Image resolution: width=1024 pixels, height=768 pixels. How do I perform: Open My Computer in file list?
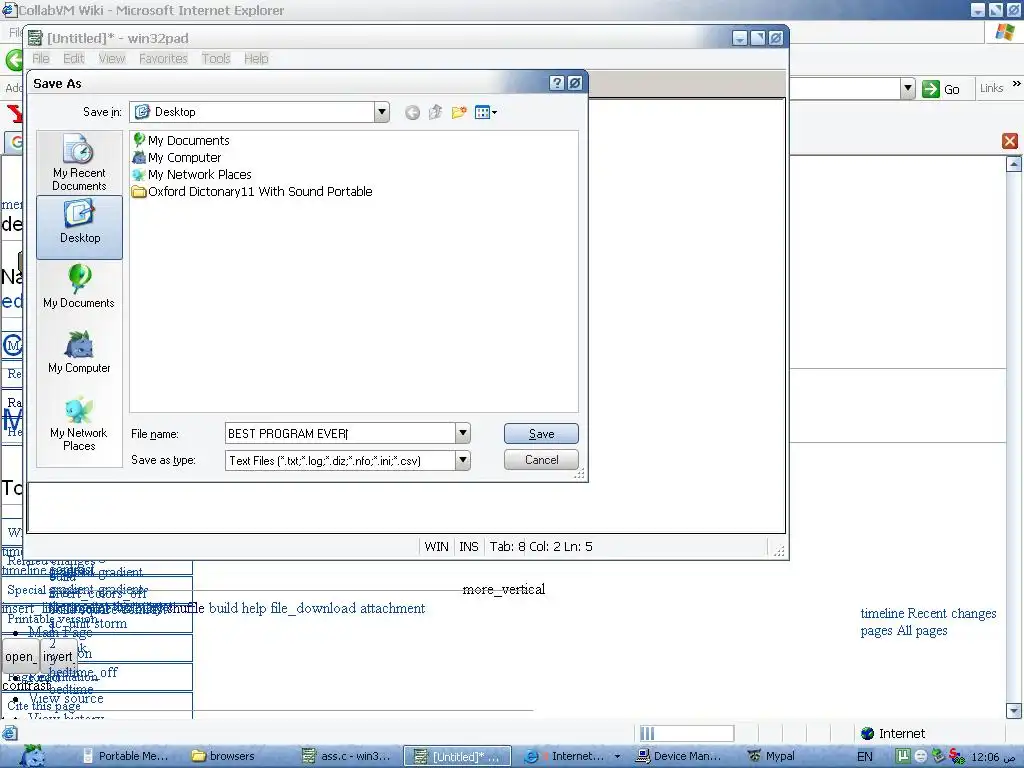point(177,157)
